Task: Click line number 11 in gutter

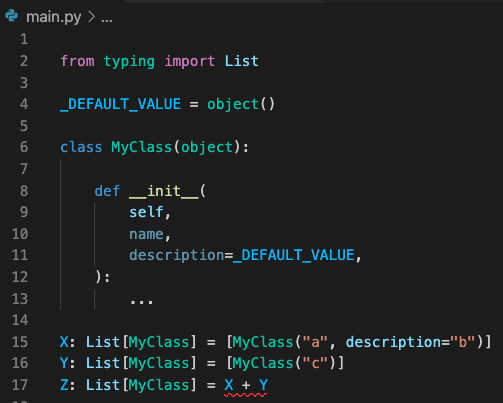Action: coord(20,255)
